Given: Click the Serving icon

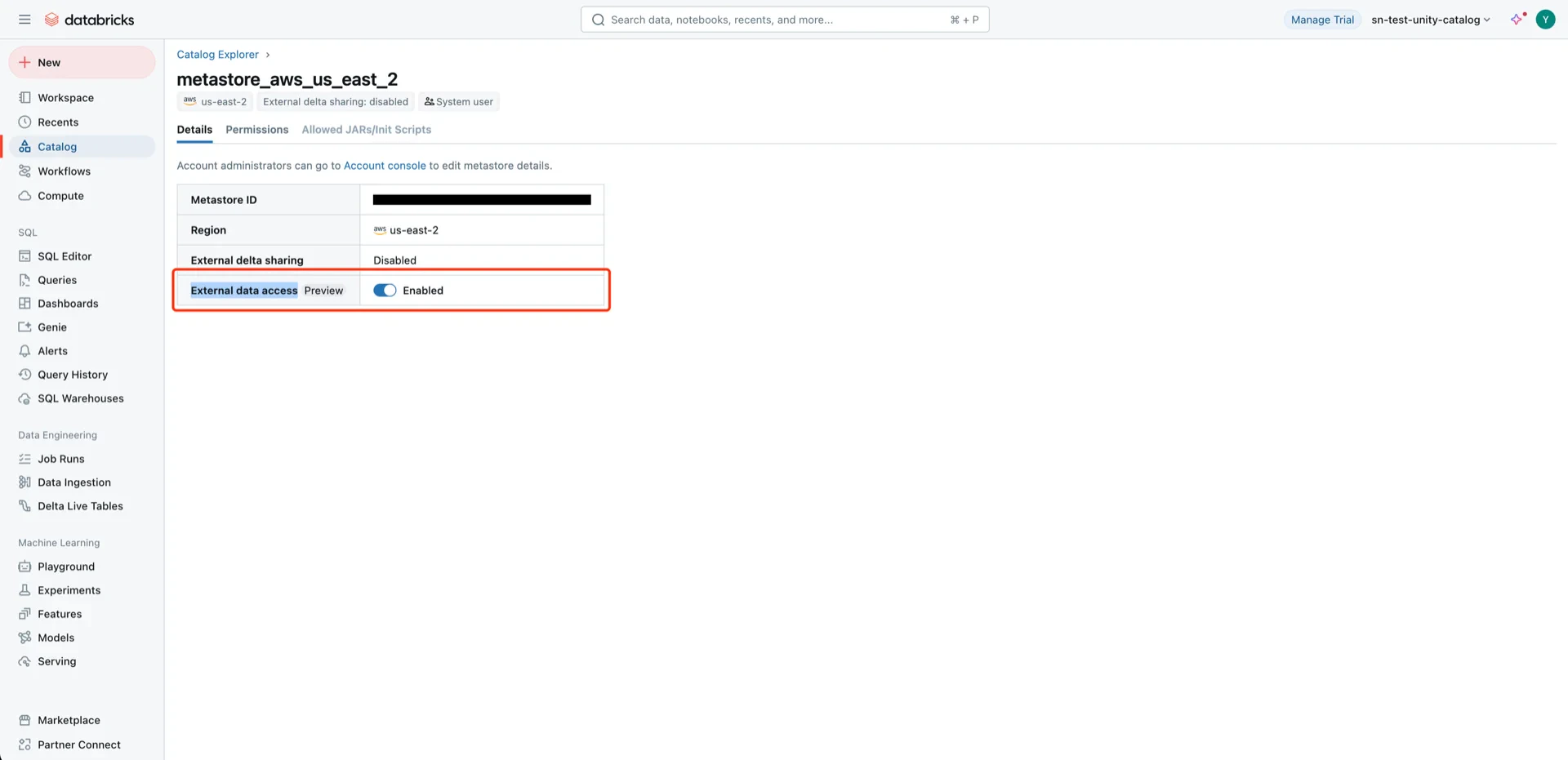Looking at the screenshot, I should (x=24, y=660).
